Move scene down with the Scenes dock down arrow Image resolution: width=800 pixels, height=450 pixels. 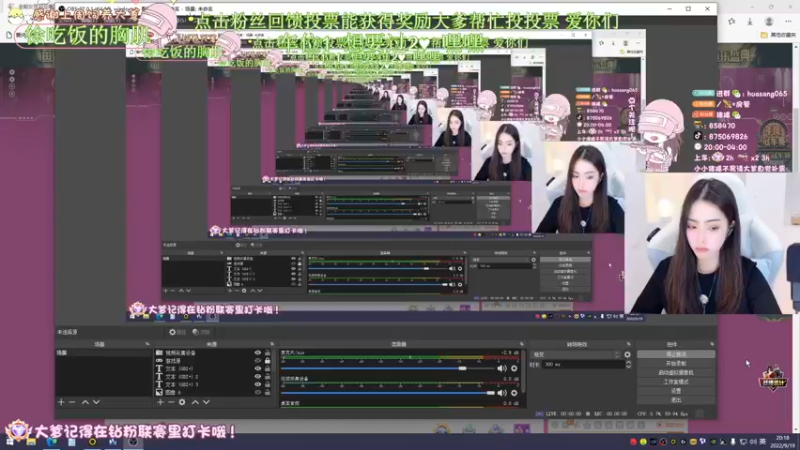click(96, 402)
